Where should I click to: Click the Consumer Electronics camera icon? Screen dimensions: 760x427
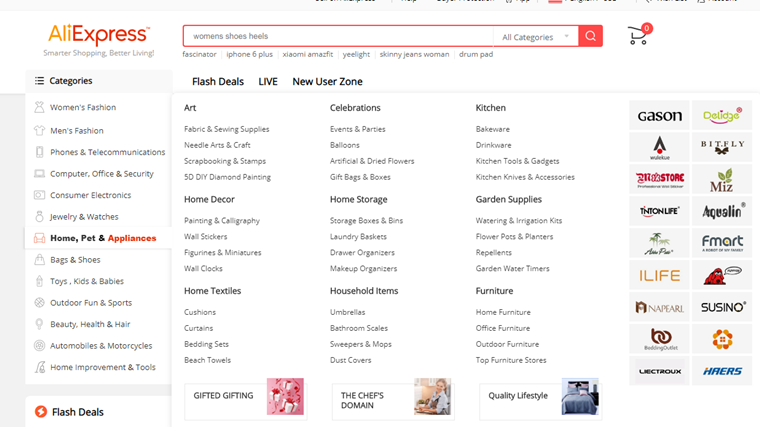click(39, 195)
